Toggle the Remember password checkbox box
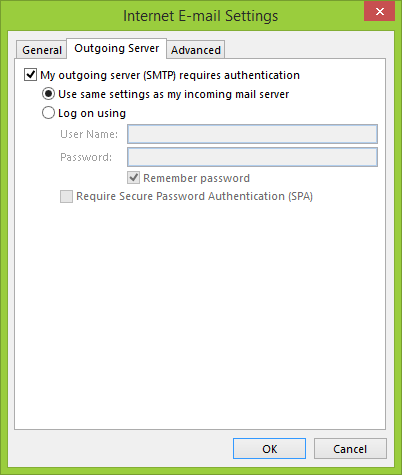Image resolution: width=402 pixels, height=475 pixels. [133, 178]
